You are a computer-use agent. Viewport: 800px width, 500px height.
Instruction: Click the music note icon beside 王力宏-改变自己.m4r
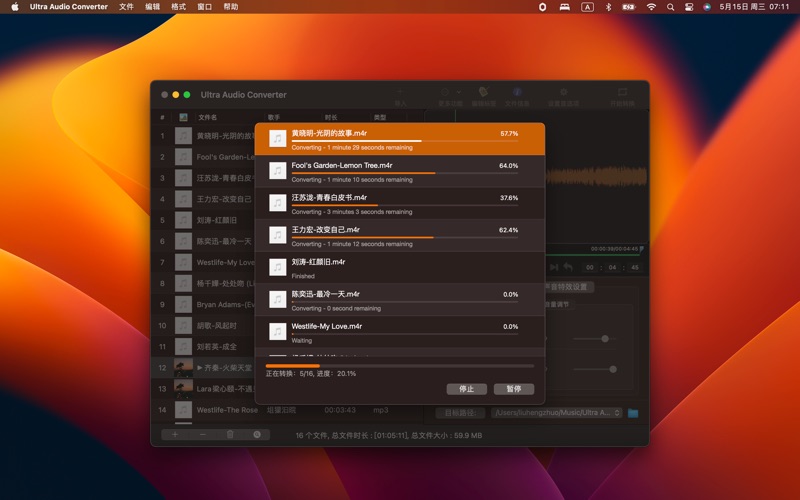[x=278, y=235]
